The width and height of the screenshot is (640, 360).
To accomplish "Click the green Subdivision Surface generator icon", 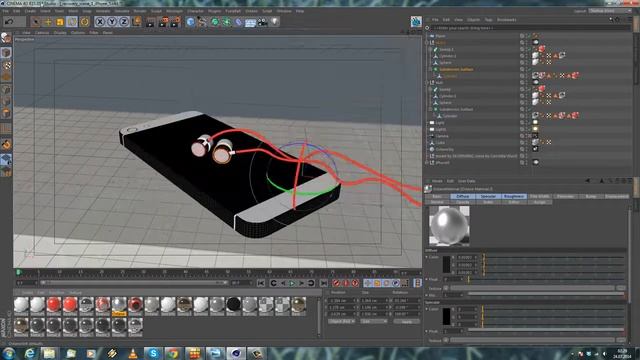I will click(x=215, y=22).
